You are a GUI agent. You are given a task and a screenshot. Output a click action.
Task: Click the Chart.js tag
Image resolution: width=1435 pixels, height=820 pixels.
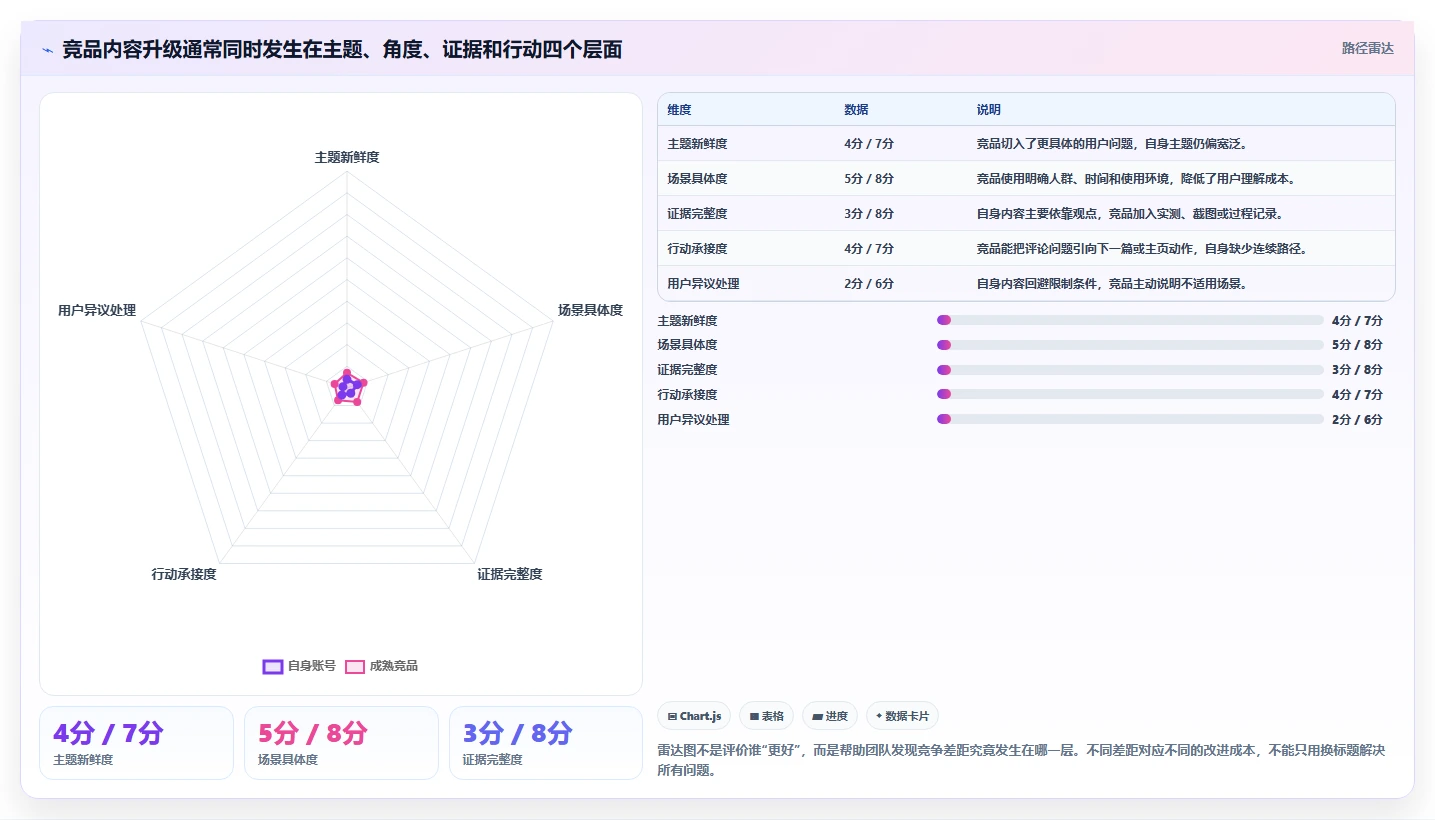[x=694, y=716]
